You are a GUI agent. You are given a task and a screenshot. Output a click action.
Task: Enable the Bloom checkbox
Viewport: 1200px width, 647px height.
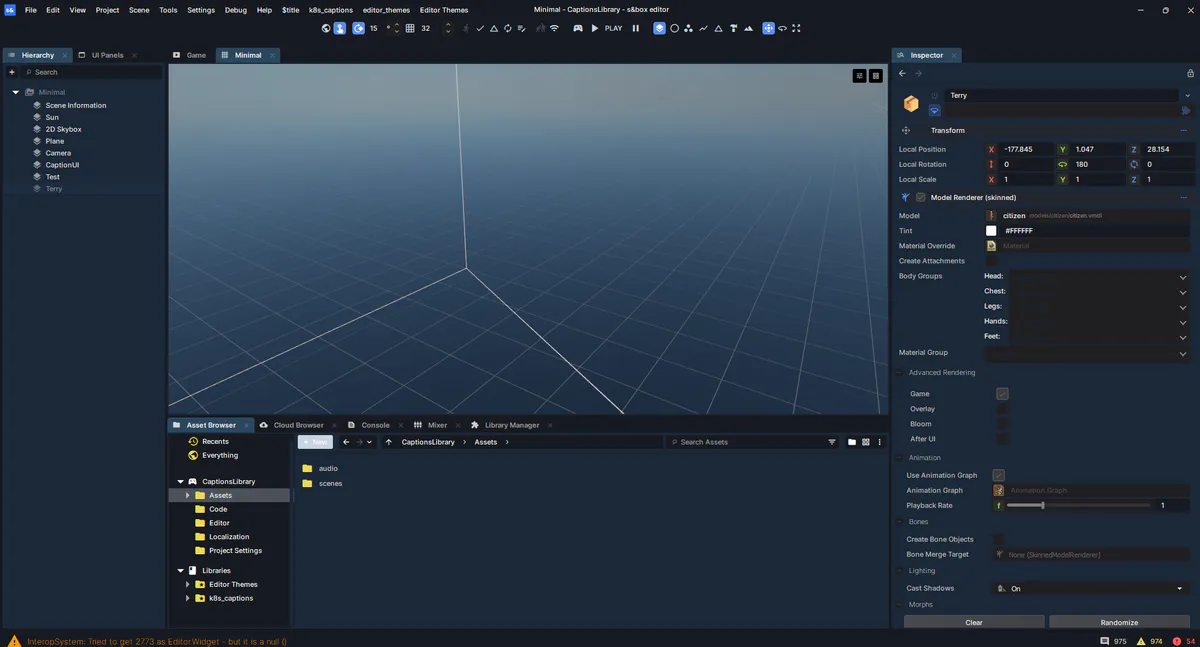[x=1002, y=424]
